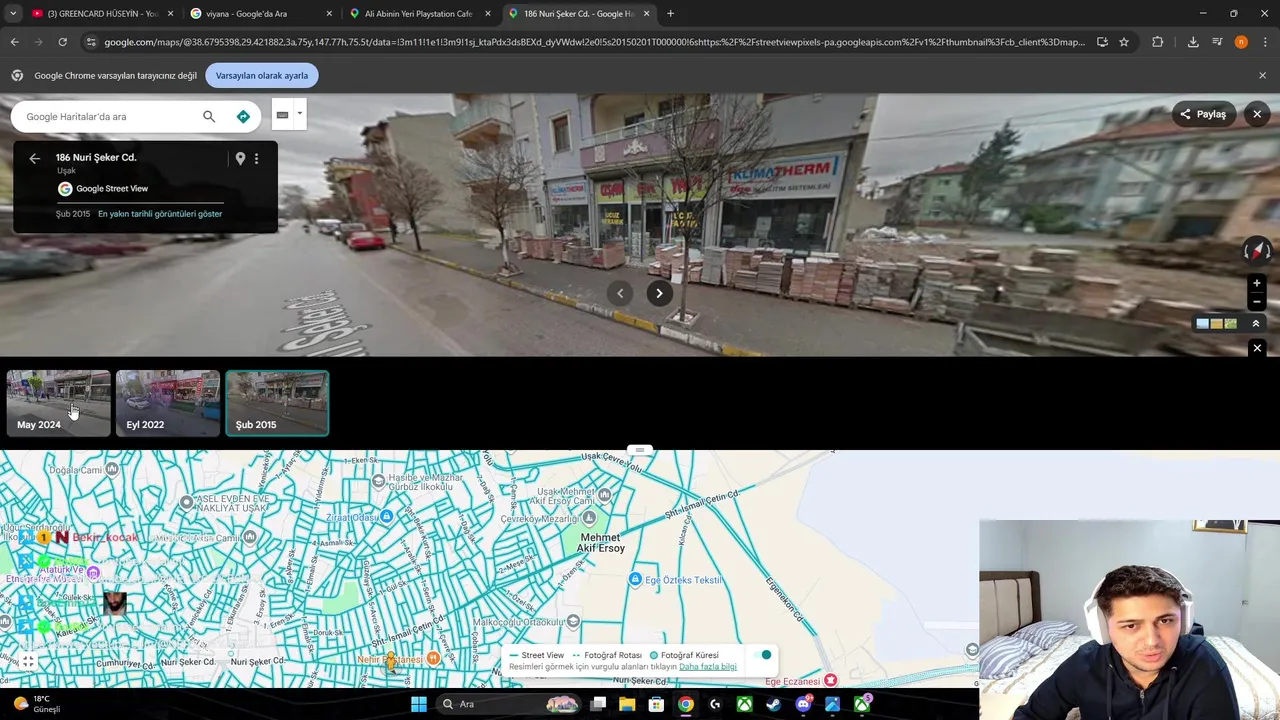Close the timeline panel with the lower X
Screen dimensions: 1280x720
tap(1257, 348)
